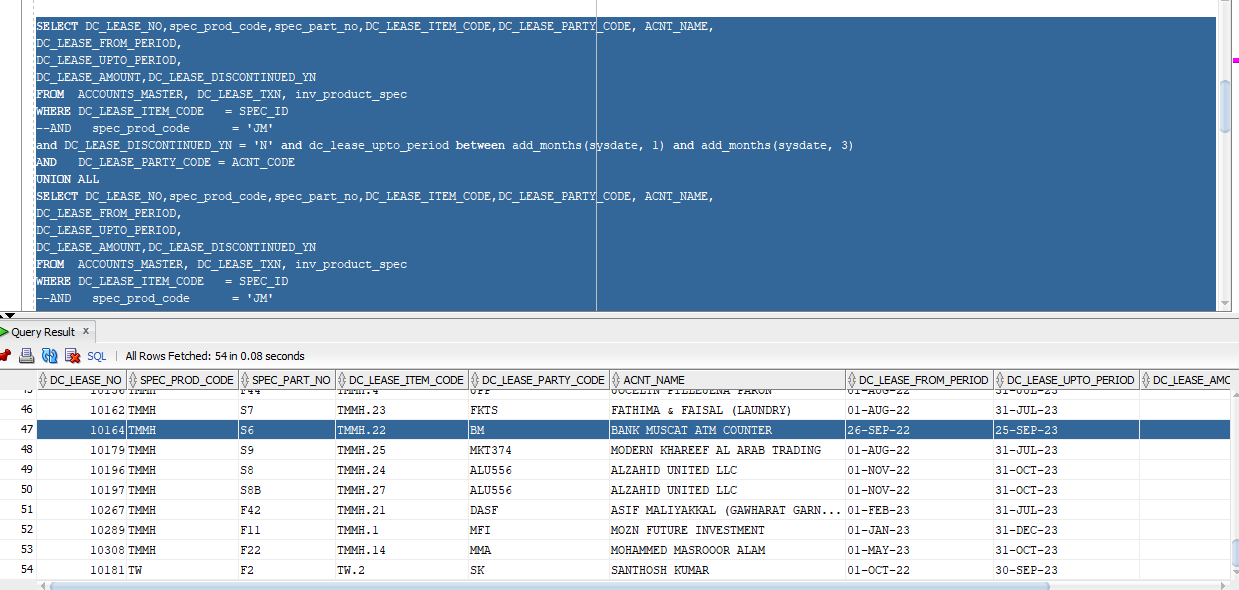
Task: Close the Query Result tab
Action: (x=85, y=331)
